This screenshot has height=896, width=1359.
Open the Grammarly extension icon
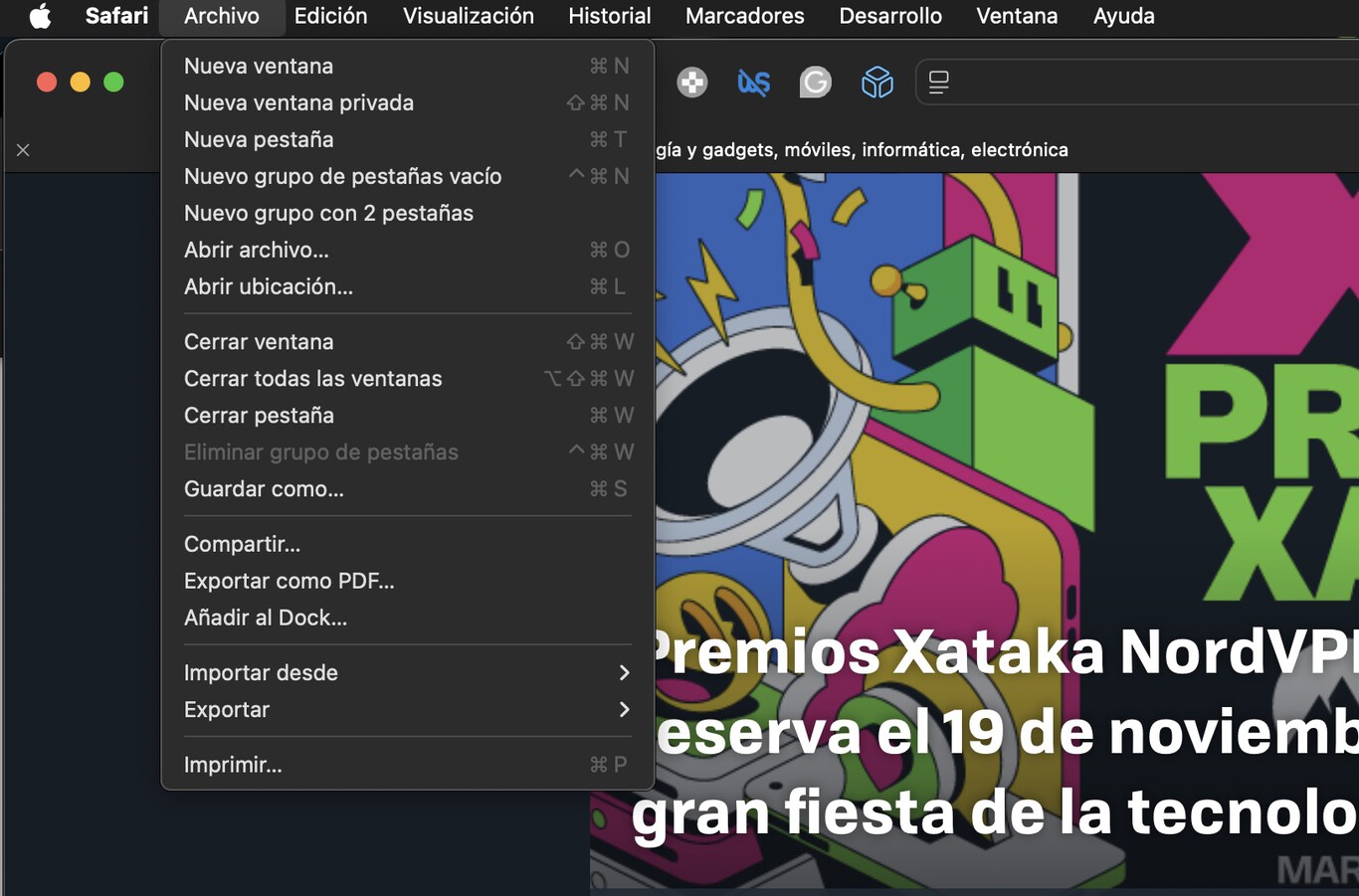(815, 83)
